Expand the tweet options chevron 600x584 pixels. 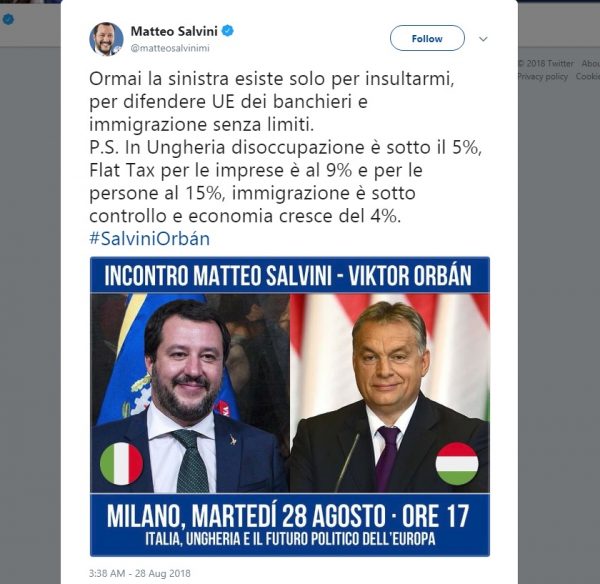[x=483, y=39]
